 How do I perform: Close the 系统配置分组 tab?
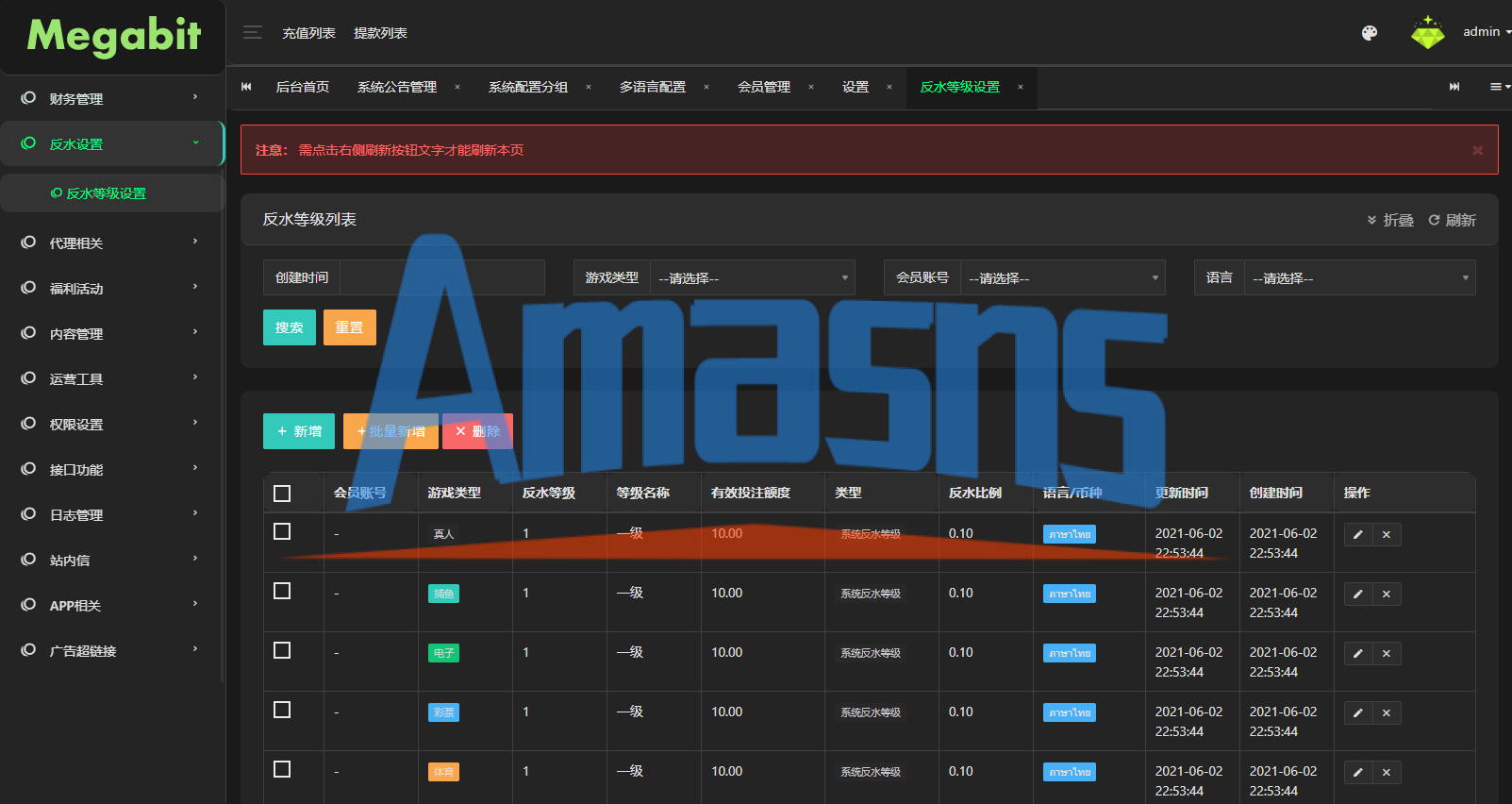pos(589,87)
